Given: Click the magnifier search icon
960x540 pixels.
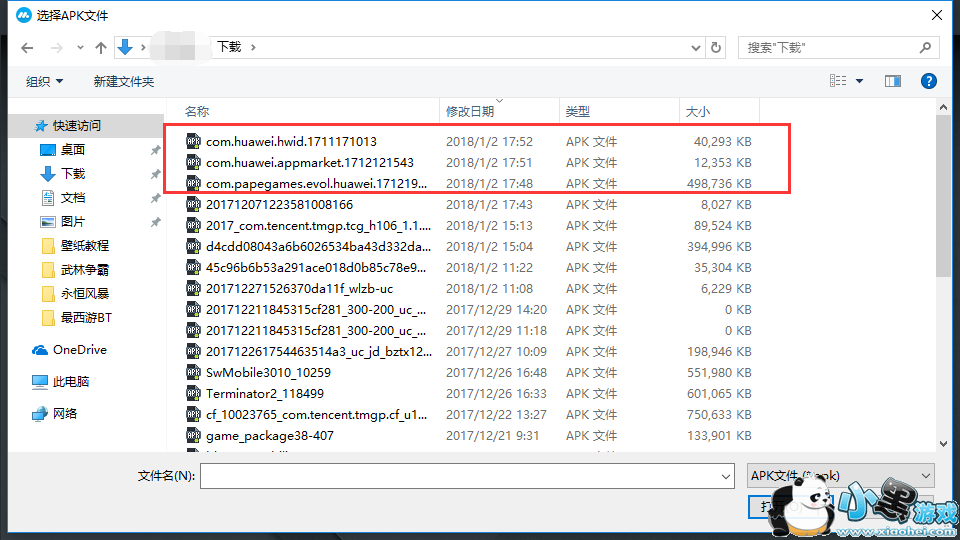Looking at the screenshot, I should coord(925,48).
